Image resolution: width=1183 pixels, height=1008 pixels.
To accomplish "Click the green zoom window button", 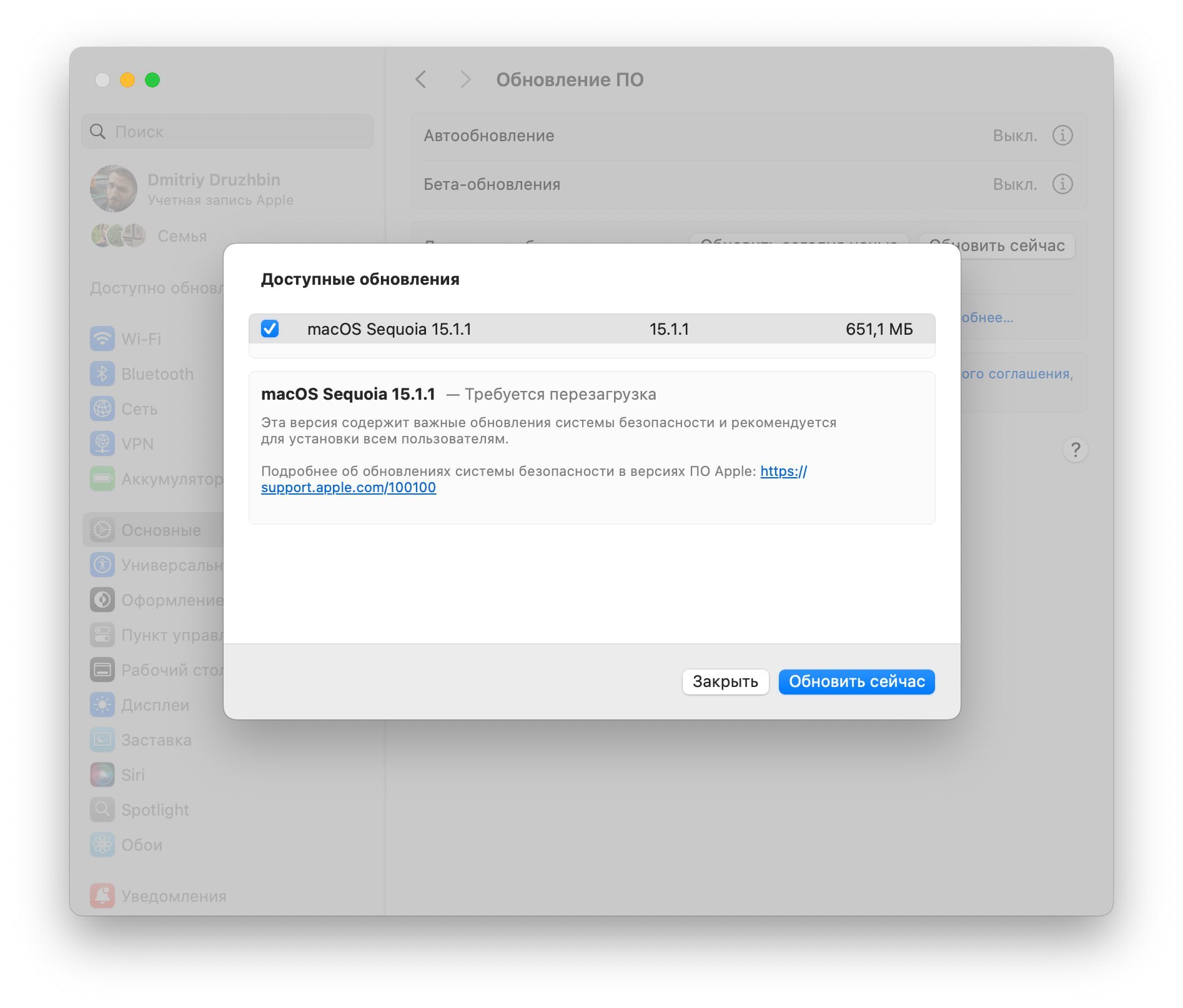I will tap(152, 80).
